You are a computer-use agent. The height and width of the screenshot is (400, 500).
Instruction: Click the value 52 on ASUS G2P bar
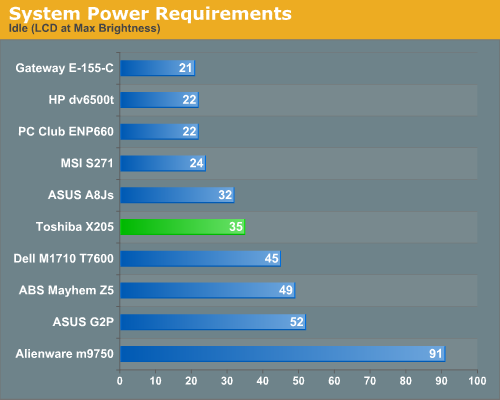[x=297, y=322]
